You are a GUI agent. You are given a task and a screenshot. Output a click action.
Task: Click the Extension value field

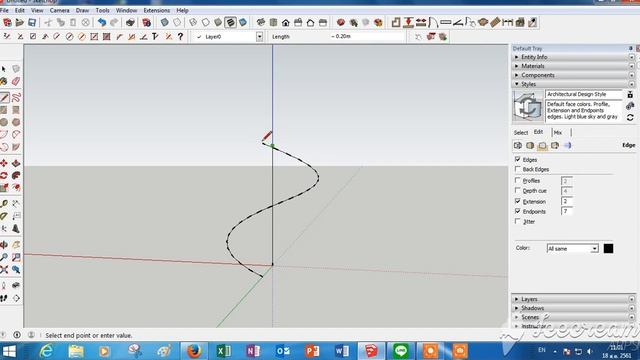pos(567,201)
